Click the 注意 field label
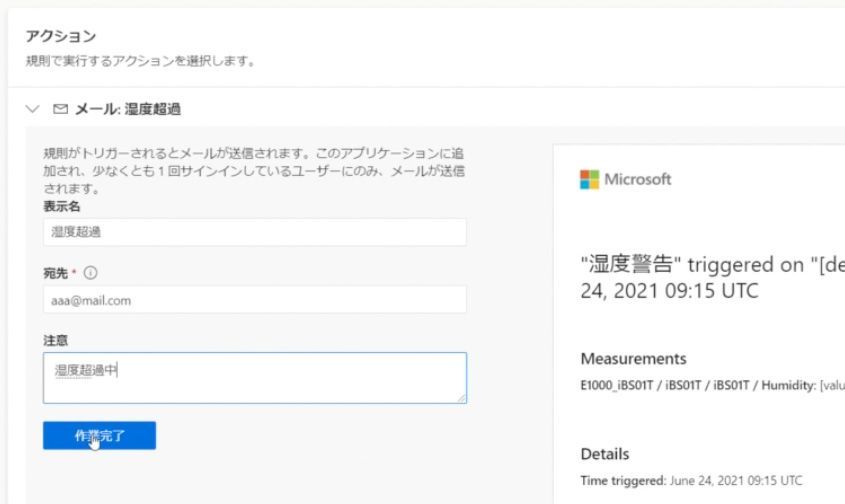 [55, 341]
